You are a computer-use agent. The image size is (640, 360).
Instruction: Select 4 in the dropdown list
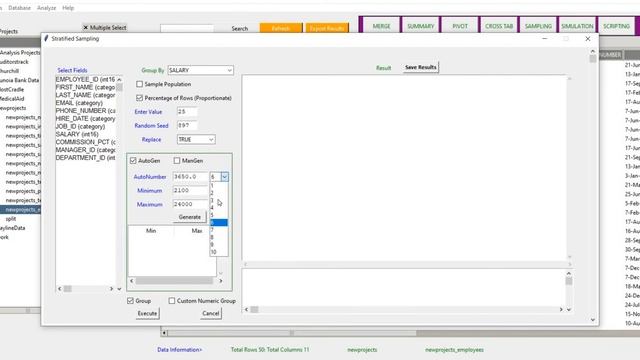click(x=219, y=208)
